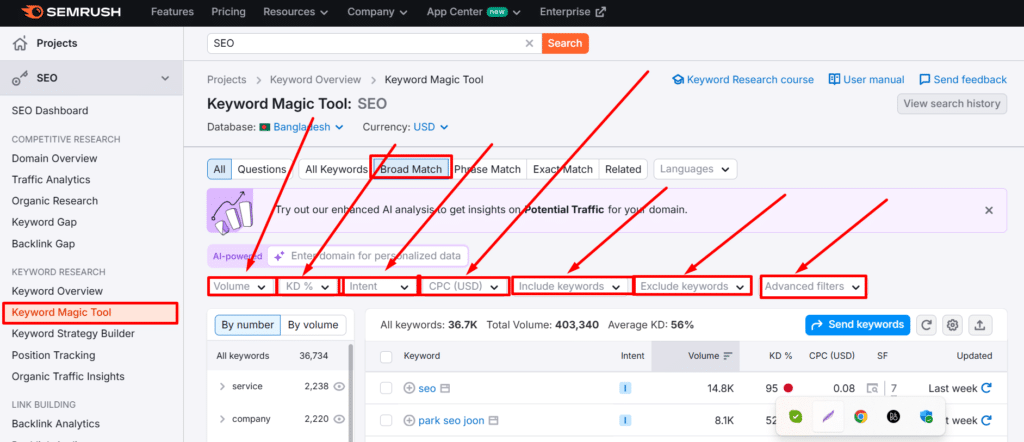1024x442 pixels.
Task: Open the Advanced filters dropdown
Action: [813, 287]
